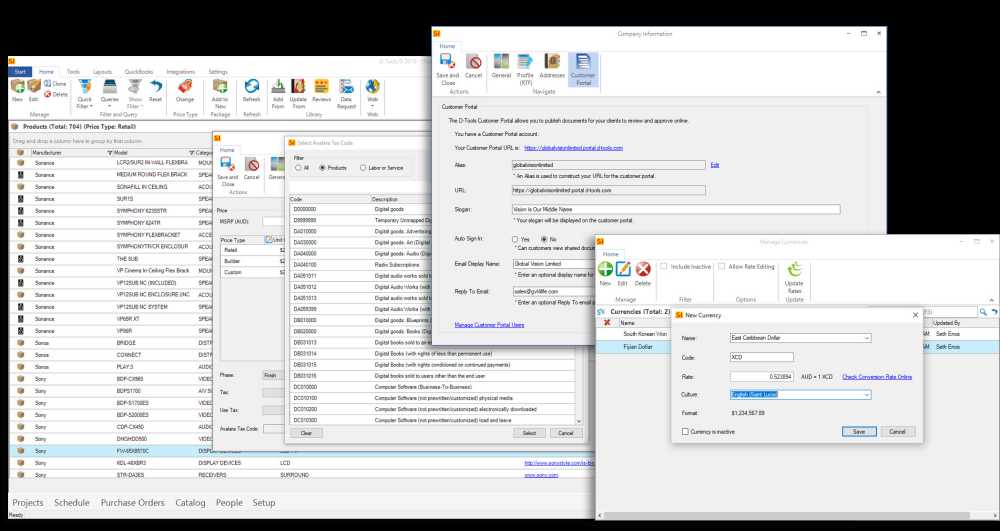Click Add to New Package icon
The image size is (1000, 531).
220,87
